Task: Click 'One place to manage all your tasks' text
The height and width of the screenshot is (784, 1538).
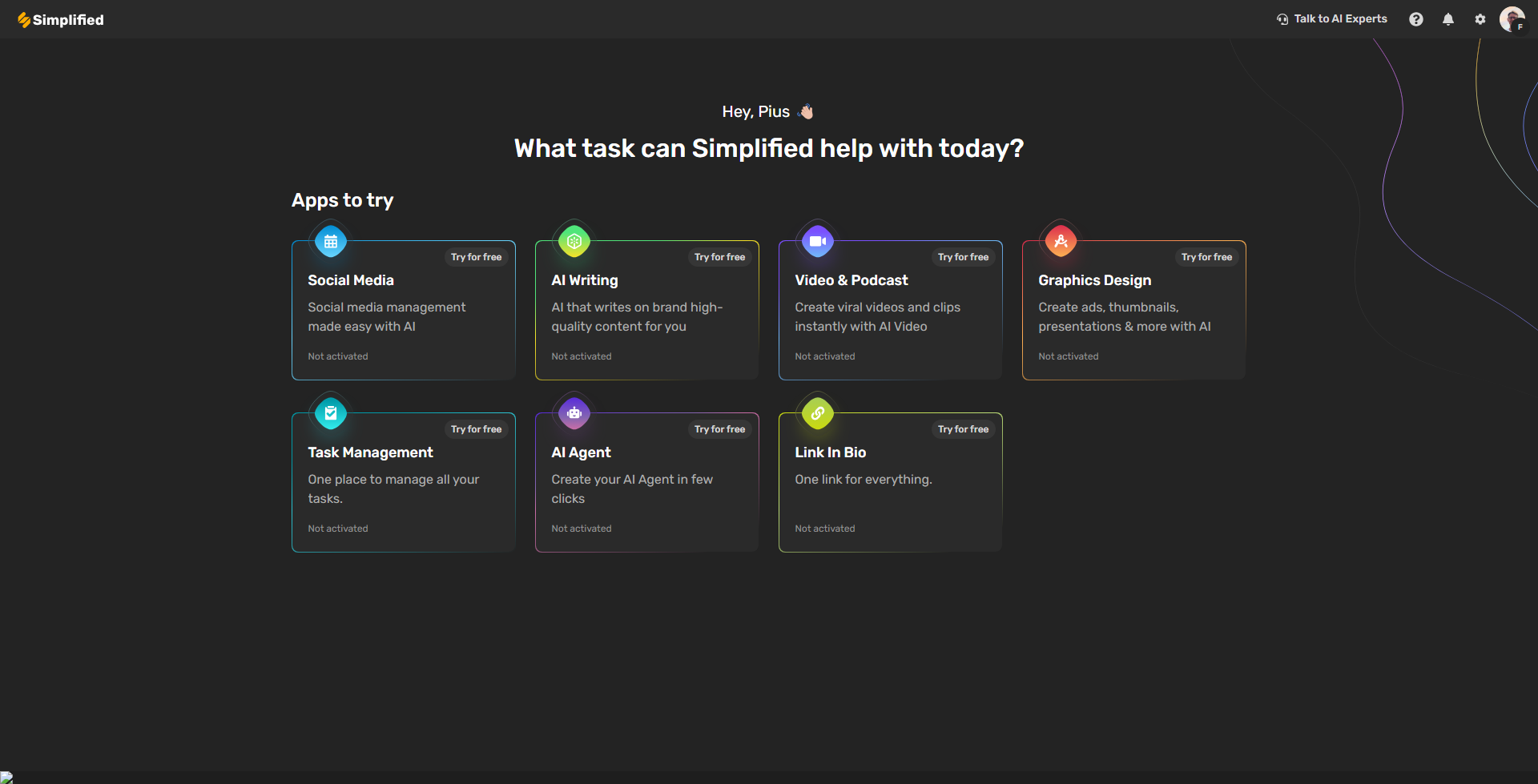Action: point(394,489)
